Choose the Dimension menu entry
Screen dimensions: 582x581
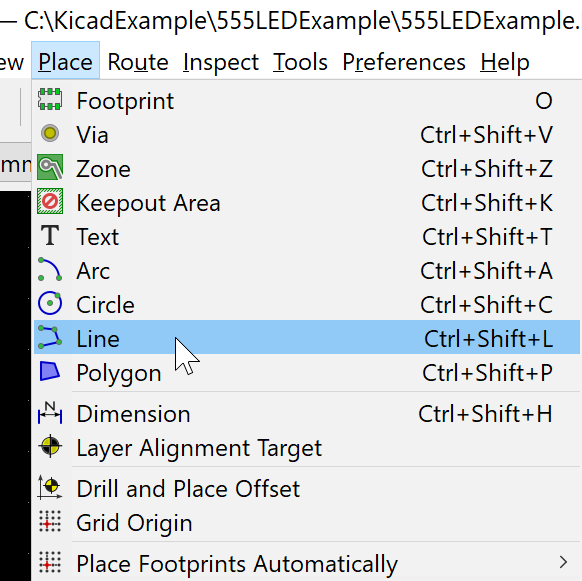click(307, 414)
